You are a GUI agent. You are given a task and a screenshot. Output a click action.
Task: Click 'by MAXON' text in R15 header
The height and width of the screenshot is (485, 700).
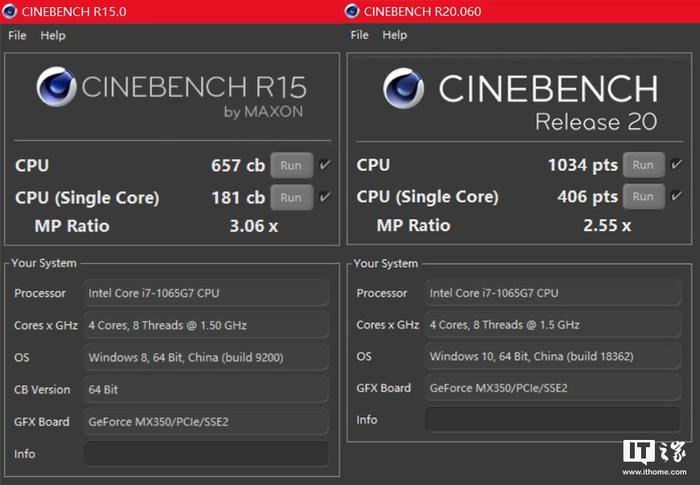click(263, 112)
